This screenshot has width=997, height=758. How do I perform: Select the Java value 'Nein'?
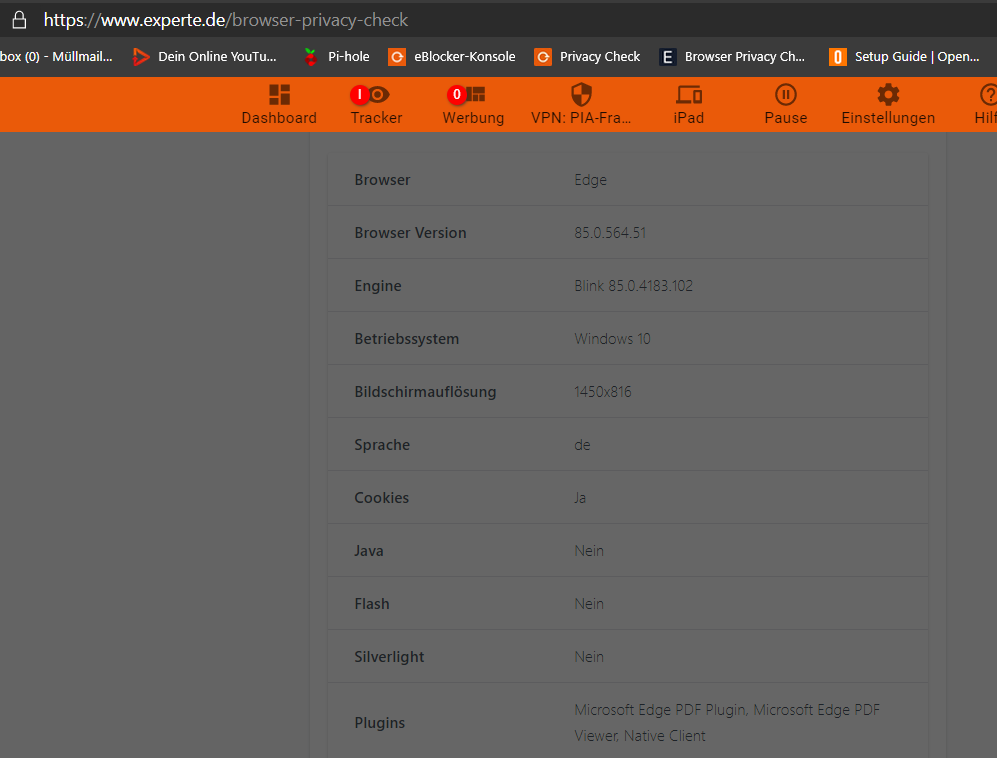589,551
